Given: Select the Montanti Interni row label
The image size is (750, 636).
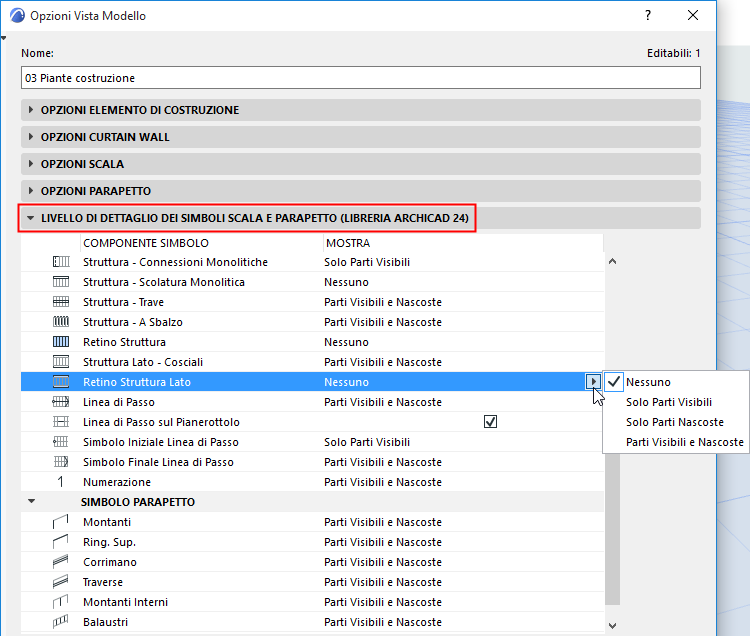Looking at the screenshot, I should (125, 602).
